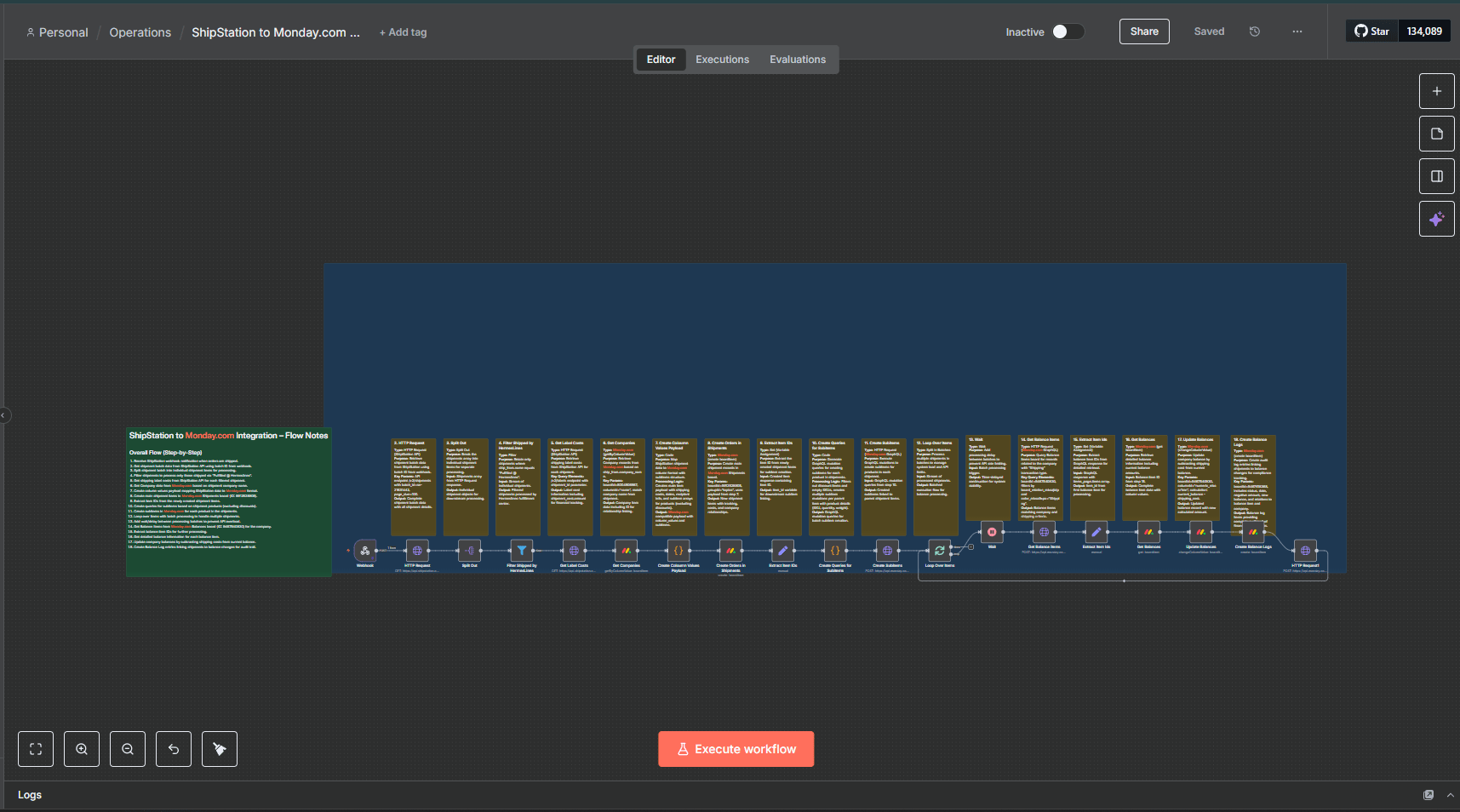Viewport: 1460px width, 812px height.
Task: Click the Get Companies Monday.com node
Action: (626, 551)
